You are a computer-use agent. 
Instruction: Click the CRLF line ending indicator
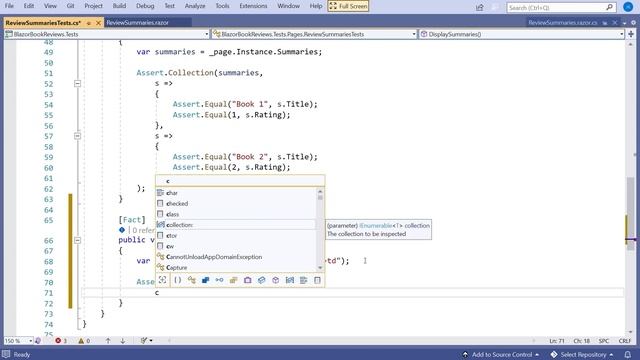(624, 340)
